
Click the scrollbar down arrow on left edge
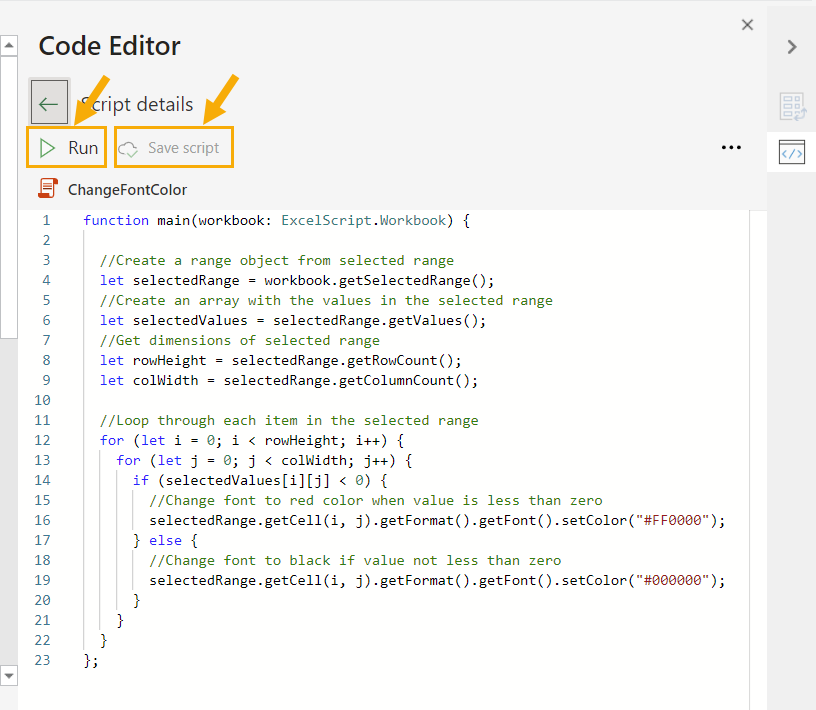pos(9,676)
